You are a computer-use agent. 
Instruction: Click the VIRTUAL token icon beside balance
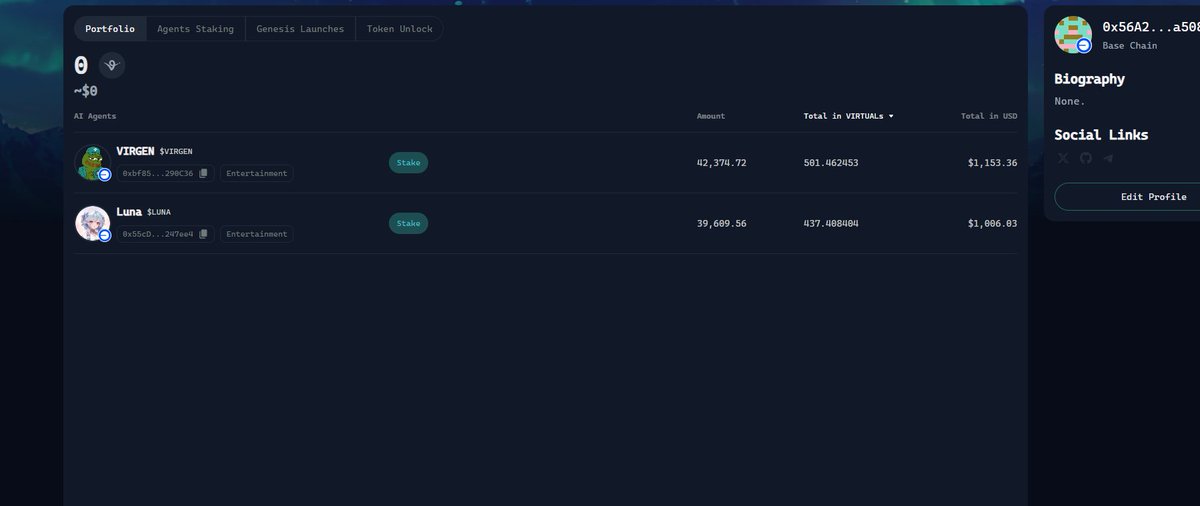coord(112,65)
